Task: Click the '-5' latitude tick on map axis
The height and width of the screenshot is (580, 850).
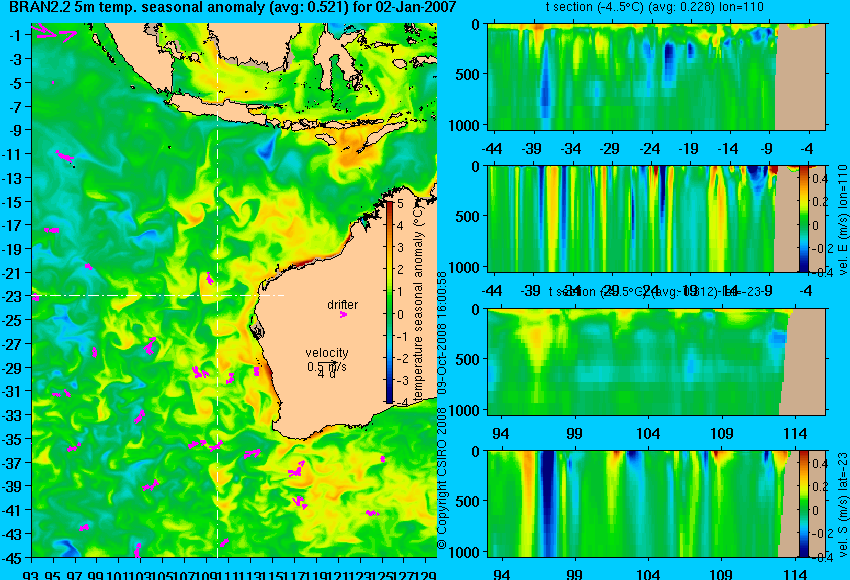Action: coord(15,83)
